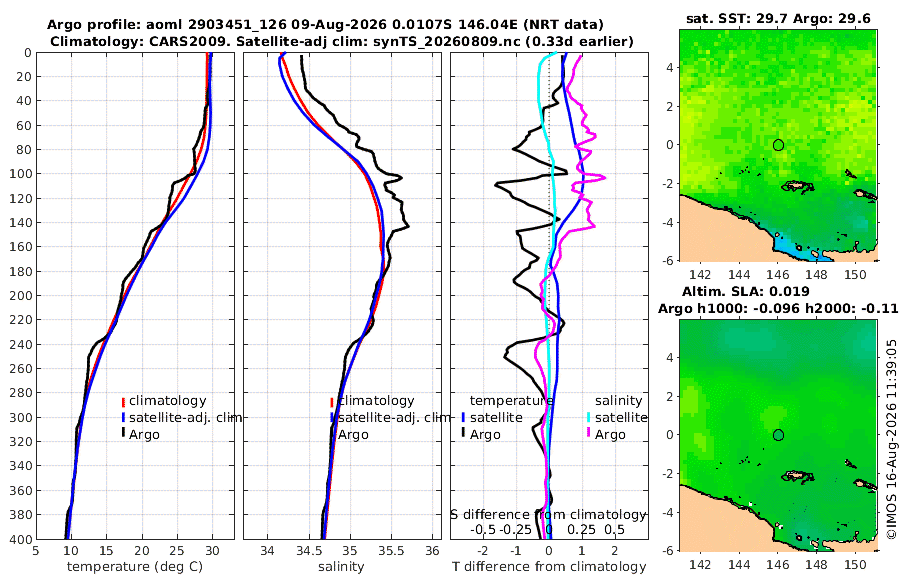This screenshot has width=900, height=580.
Task: Click the Climatology CARS2009 subtitle line
Action: click(342, 41)
